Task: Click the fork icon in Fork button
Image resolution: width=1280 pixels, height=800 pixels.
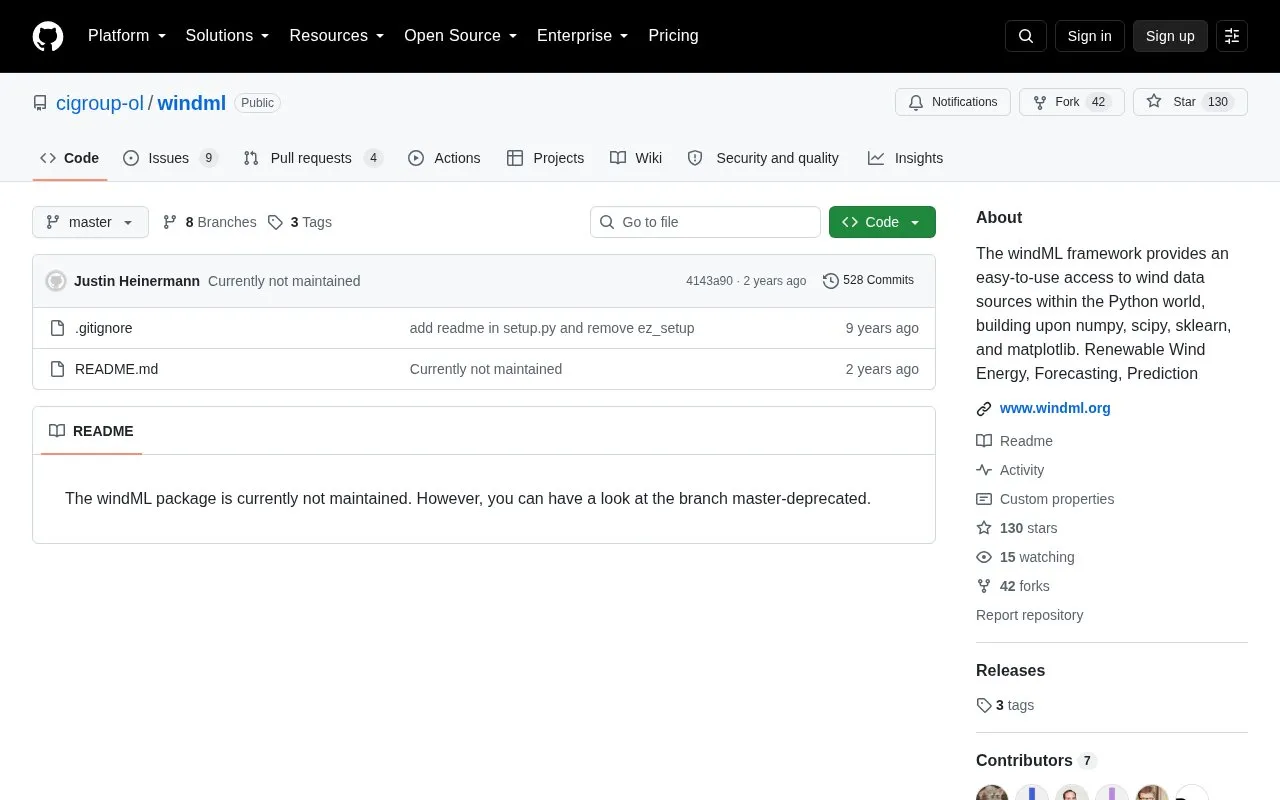Action: [1040, 102]
